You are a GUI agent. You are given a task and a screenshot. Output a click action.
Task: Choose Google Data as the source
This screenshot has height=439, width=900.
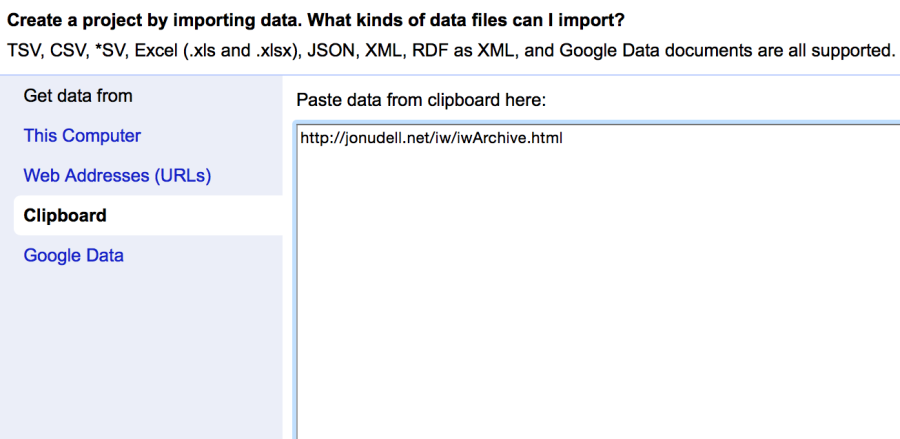(x=74, y=256)
